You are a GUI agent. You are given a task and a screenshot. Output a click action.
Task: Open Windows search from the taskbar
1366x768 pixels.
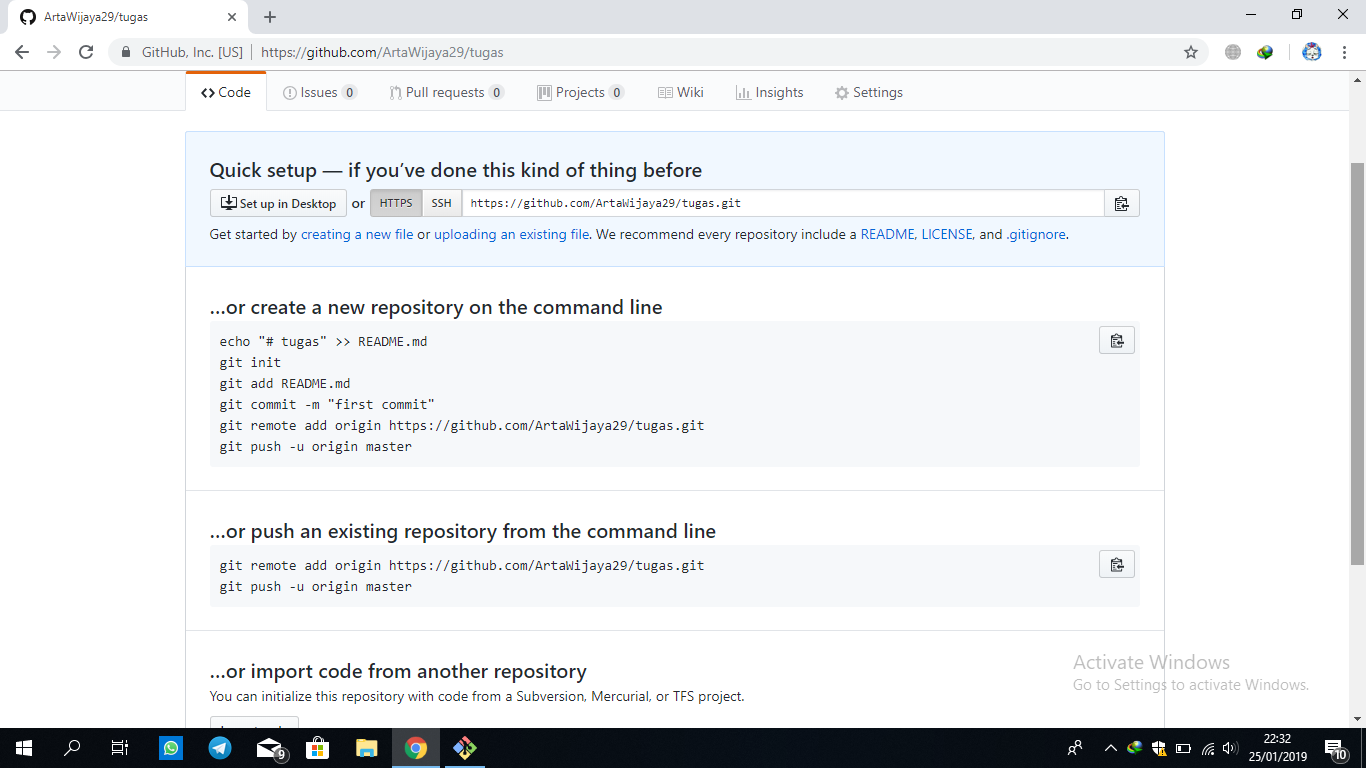pyautogui.click(x=72, y=748)
